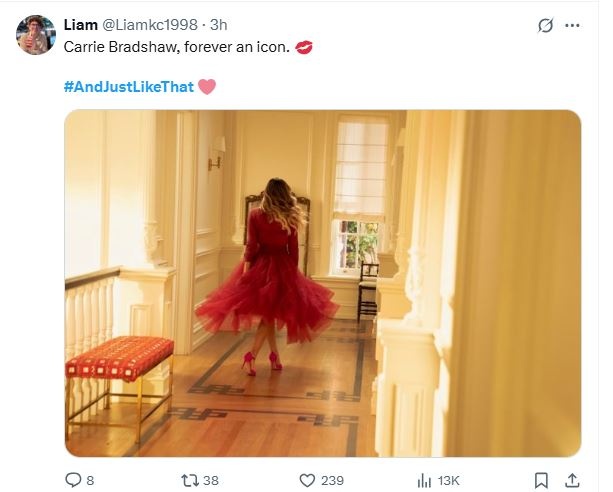
Task: Click the share post icon
Action: point(572,480)
